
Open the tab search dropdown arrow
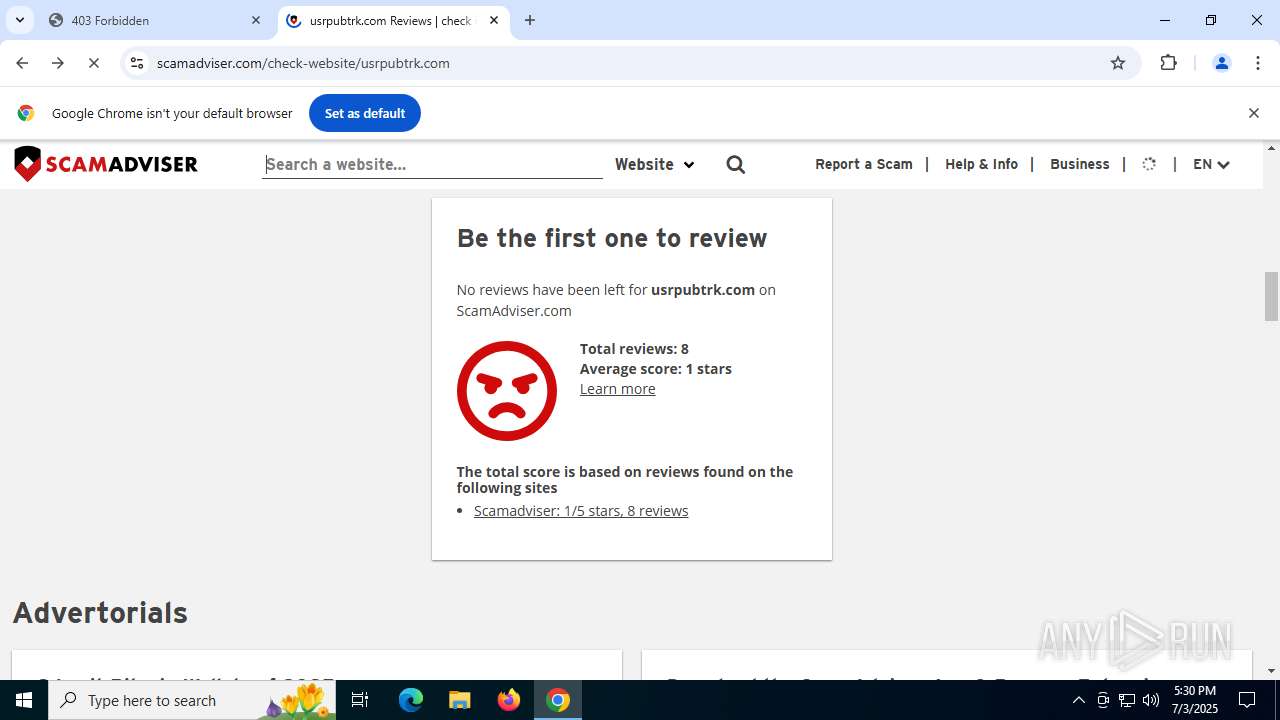point(20,20)
